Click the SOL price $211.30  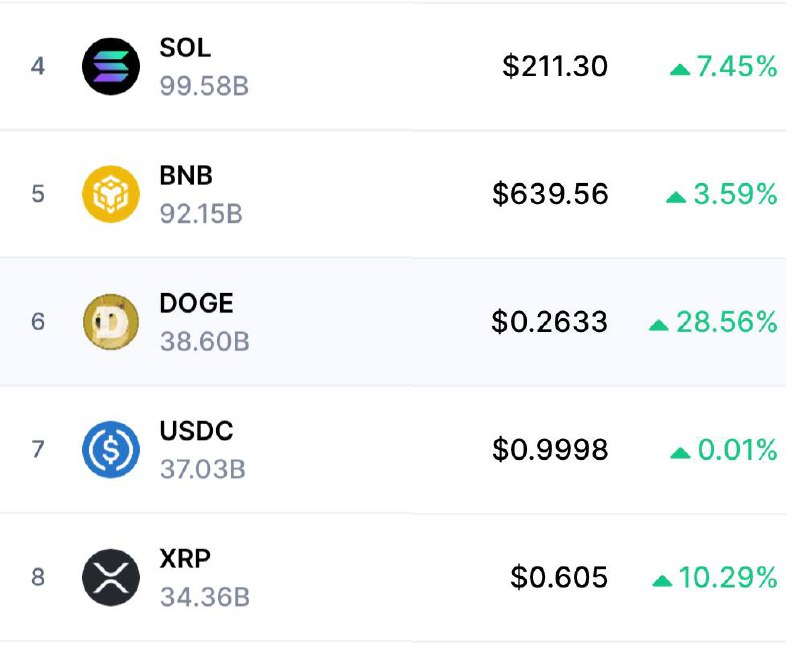click(x=555, y=66)
